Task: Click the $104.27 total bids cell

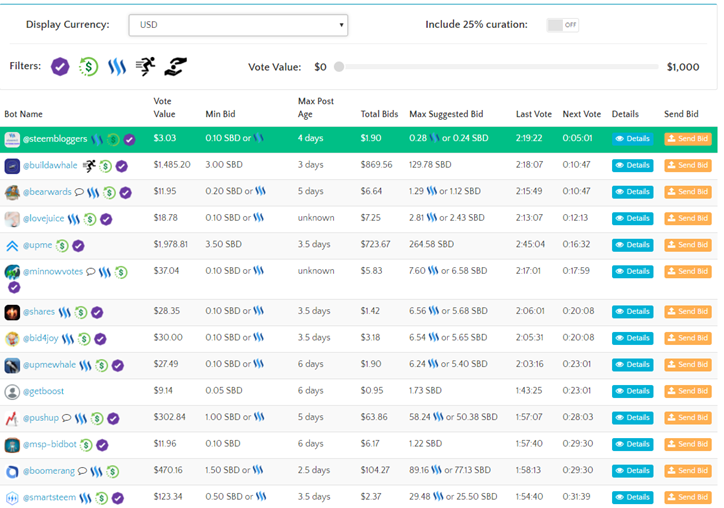Action: (375, 470)
